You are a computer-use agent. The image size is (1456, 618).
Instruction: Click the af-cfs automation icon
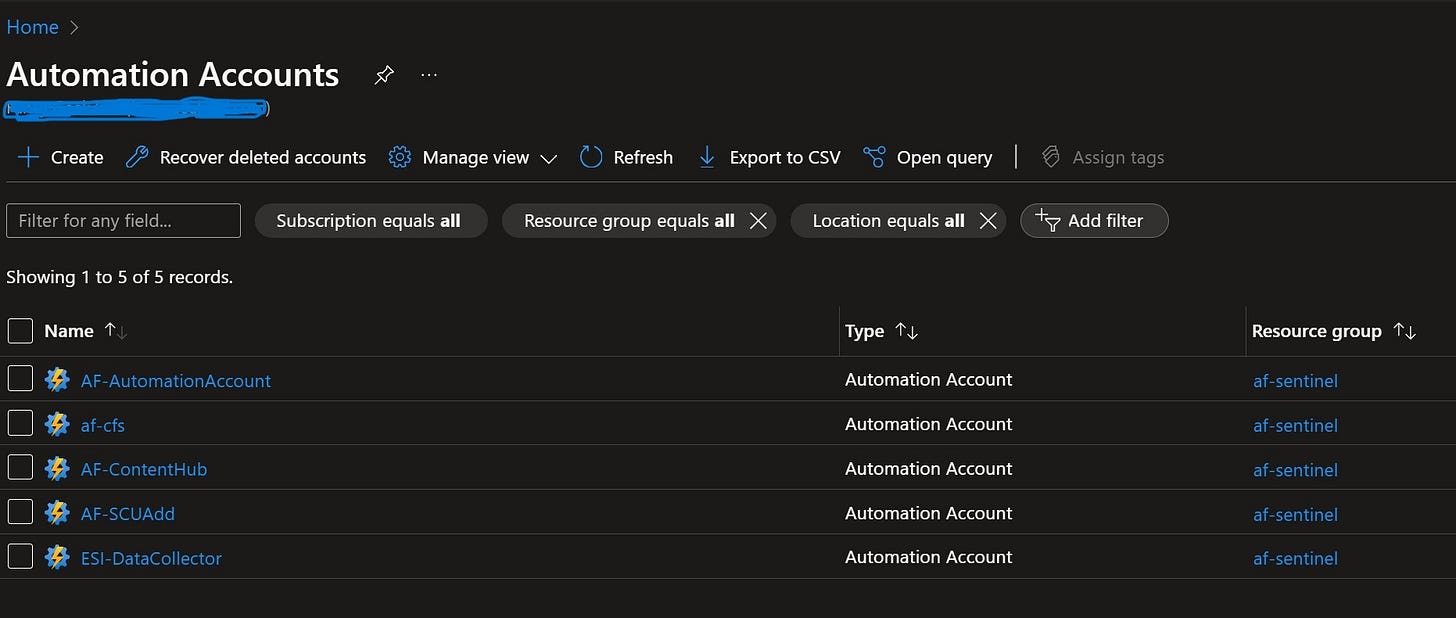[57, 424]
